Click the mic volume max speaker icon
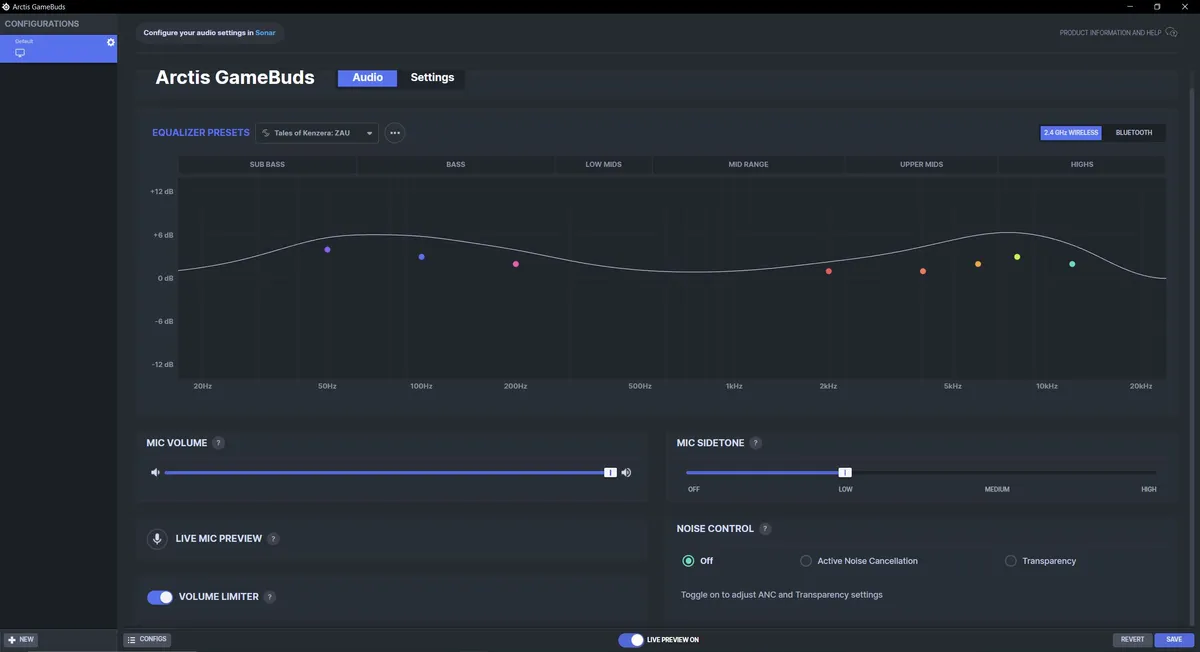1200x652 pixels. point(626,473)
